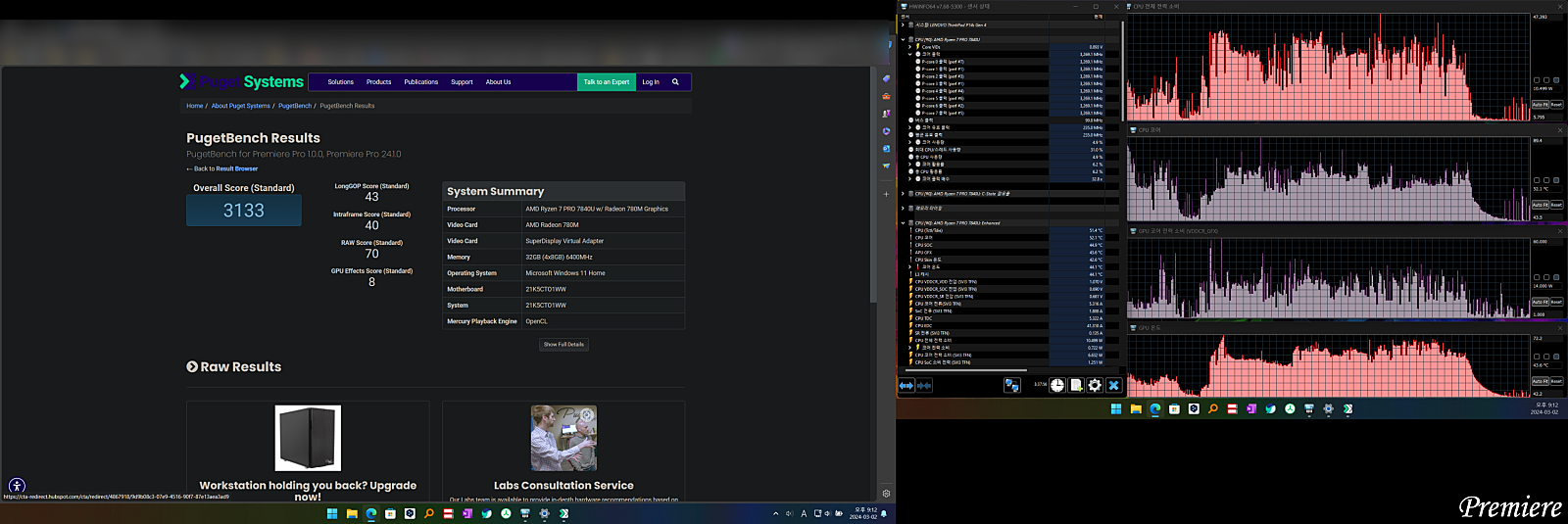Viewport: 1568px width, 524px height.
Task: Open Settings gear on the left screen taskbar
Action: [x=545, y=513]
